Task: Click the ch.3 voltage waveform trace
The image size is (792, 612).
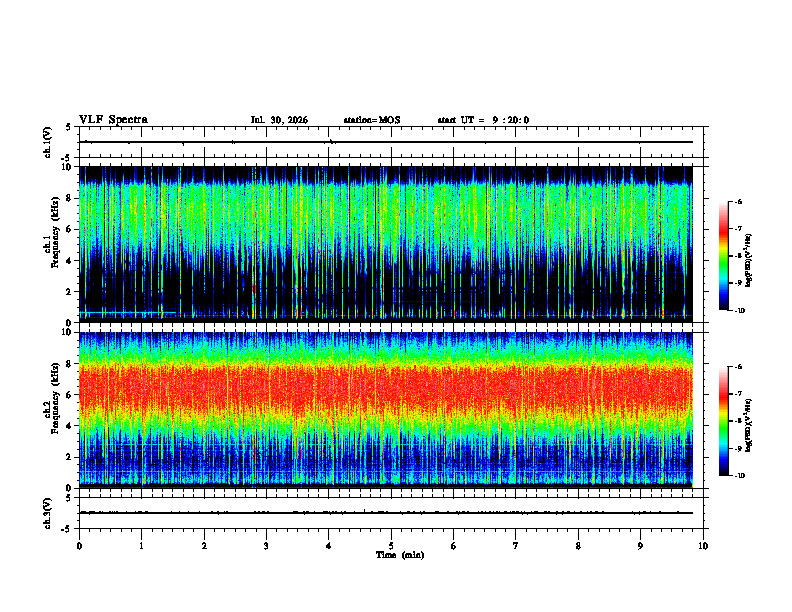Action: click(386, 513)
